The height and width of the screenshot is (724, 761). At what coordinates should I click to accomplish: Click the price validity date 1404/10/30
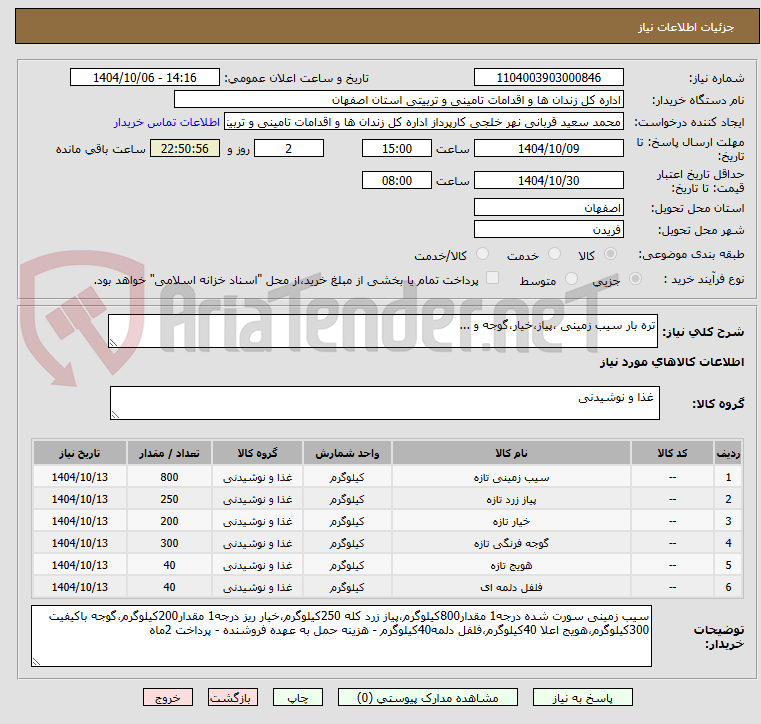[548, 181]
